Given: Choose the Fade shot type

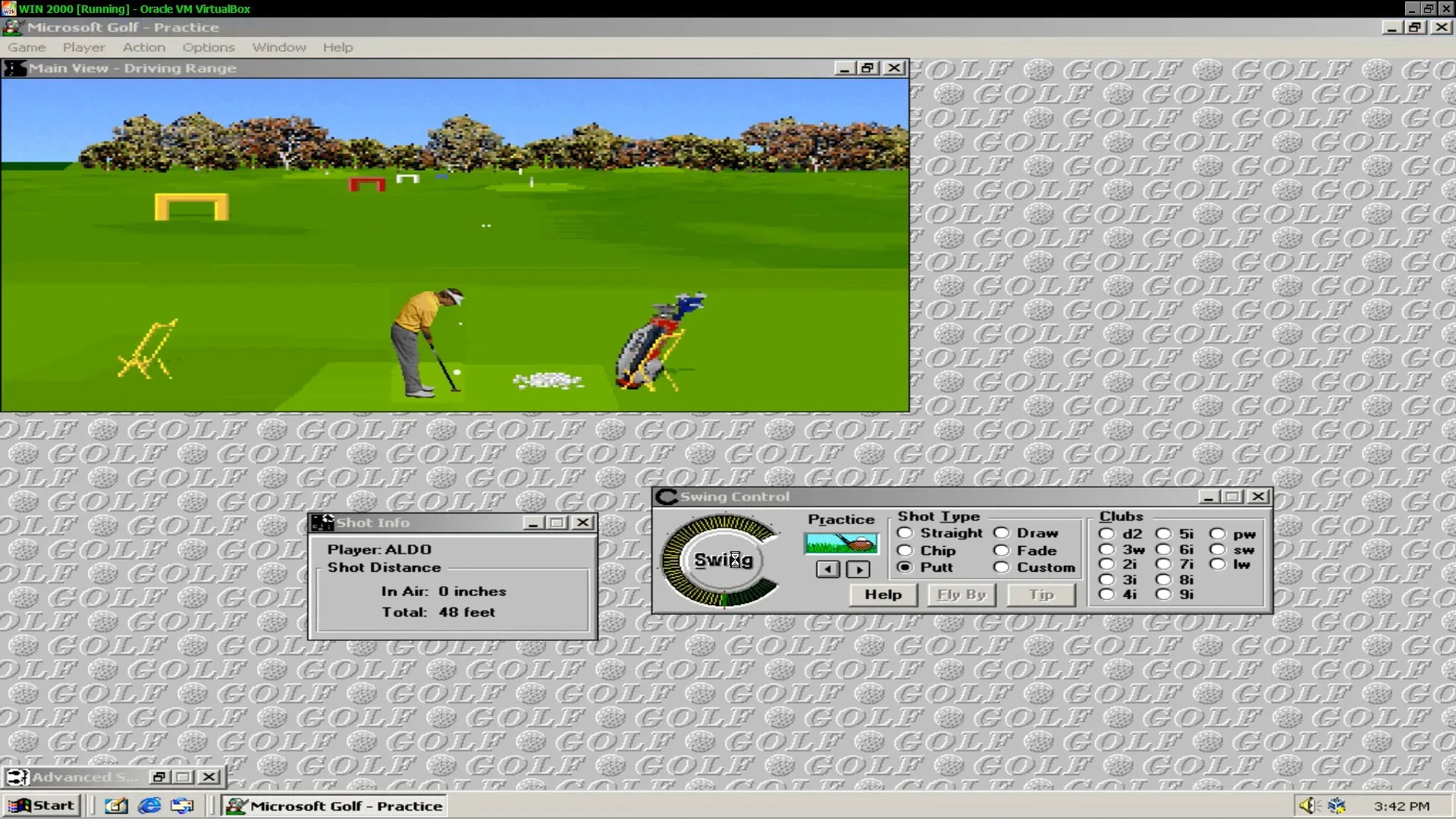Looking at the screenshot, I should 1002,551.
